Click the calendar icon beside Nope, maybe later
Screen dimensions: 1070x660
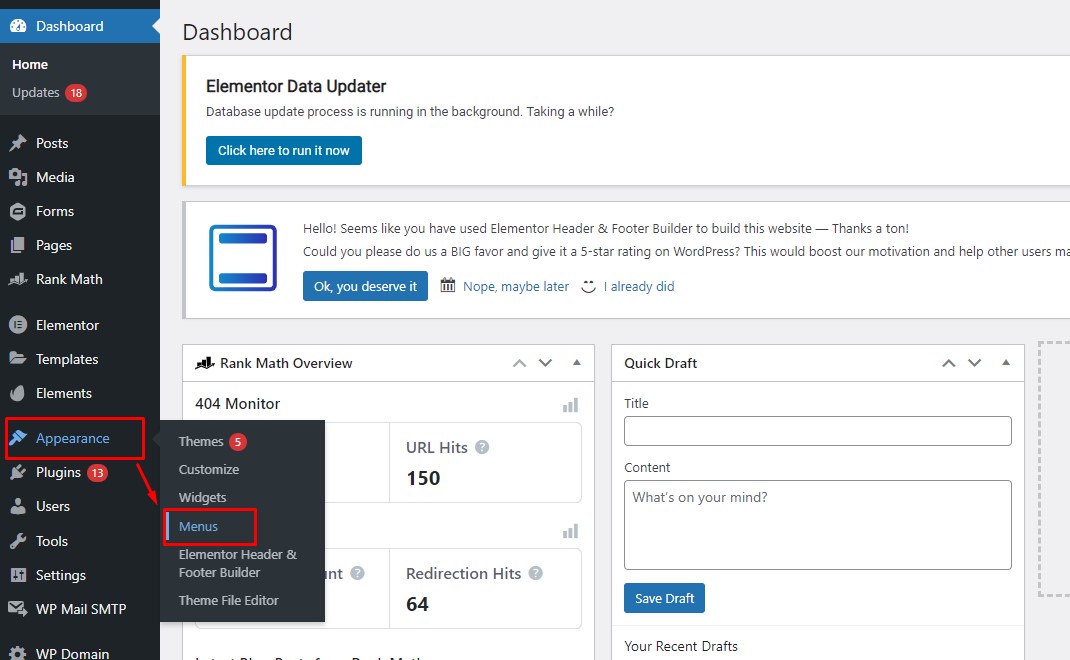448,285
